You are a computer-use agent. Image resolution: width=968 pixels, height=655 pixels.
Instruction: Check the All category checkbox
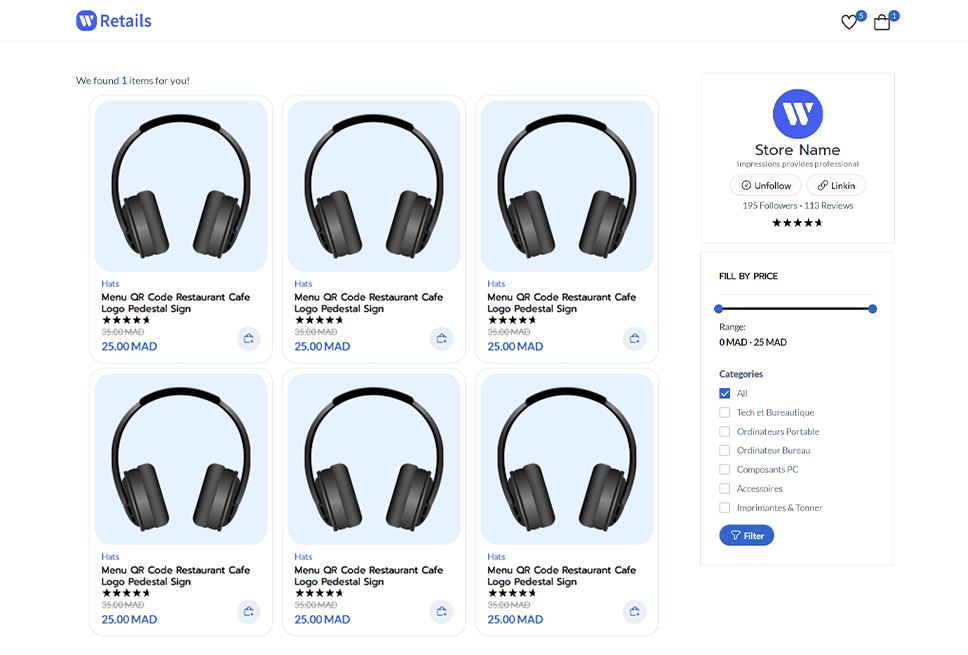coord(725,393)
